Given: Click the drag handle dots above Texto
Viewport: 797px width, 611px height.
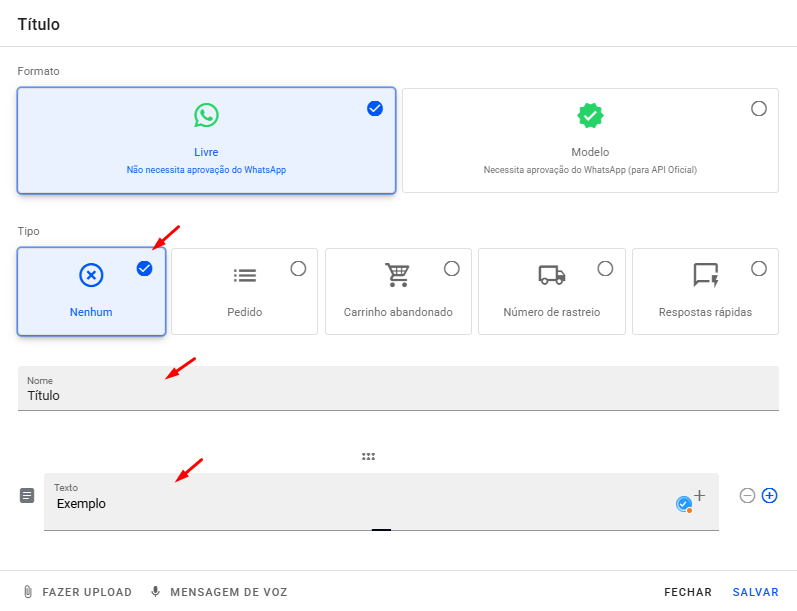Looking at the screenshot, I should pyautogui.click(x=368, y=457).
